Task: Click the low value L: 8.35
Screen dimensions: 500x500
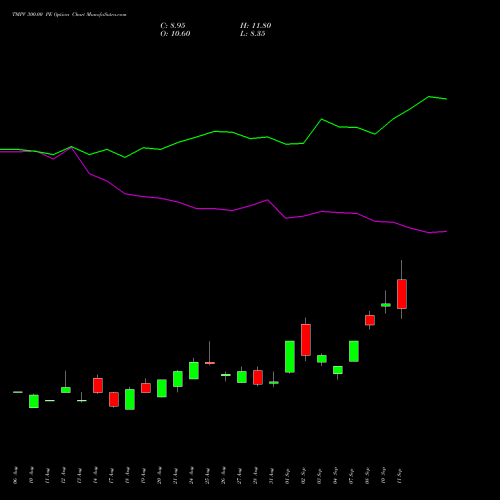Action: [253, 34]
